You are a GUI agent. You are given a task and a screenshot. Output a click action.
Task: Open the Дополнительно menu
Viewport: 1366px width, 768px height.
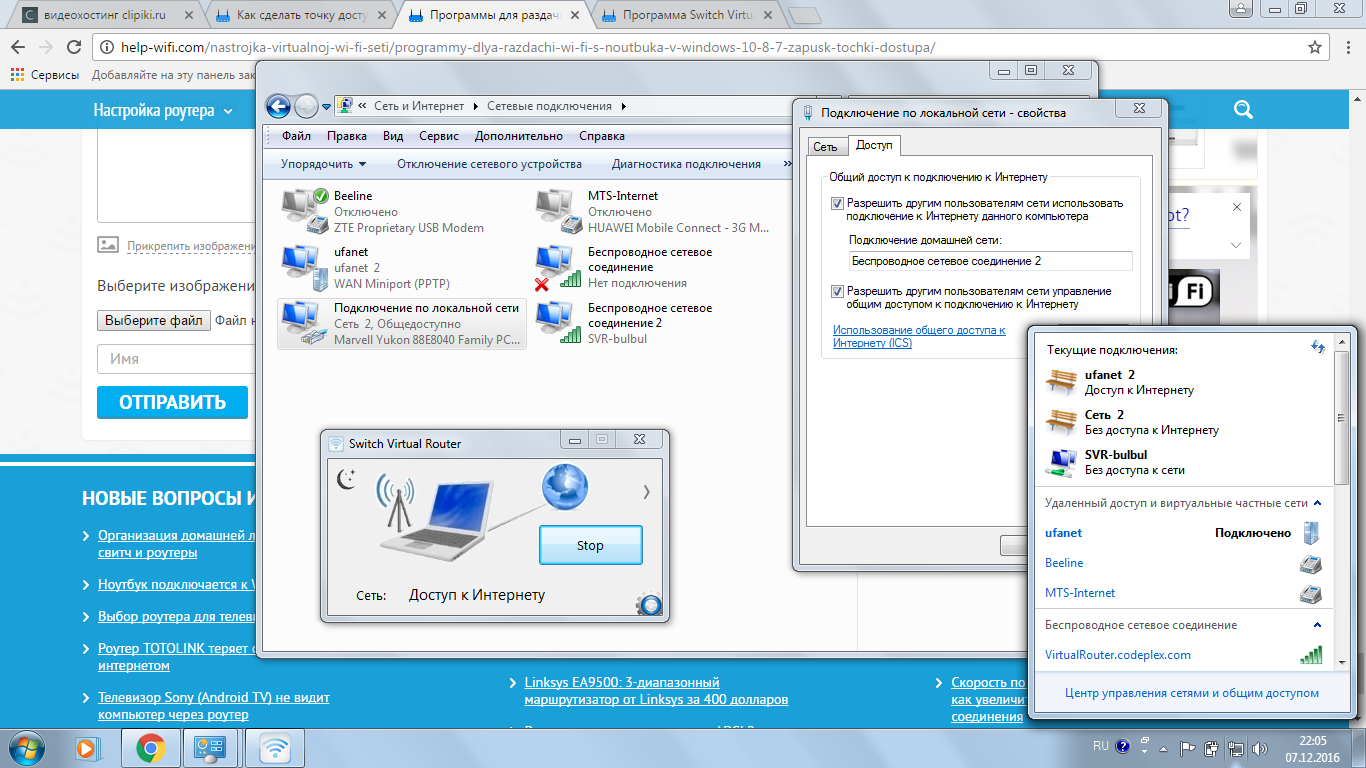pyautogui.click(x=519, y=136)
